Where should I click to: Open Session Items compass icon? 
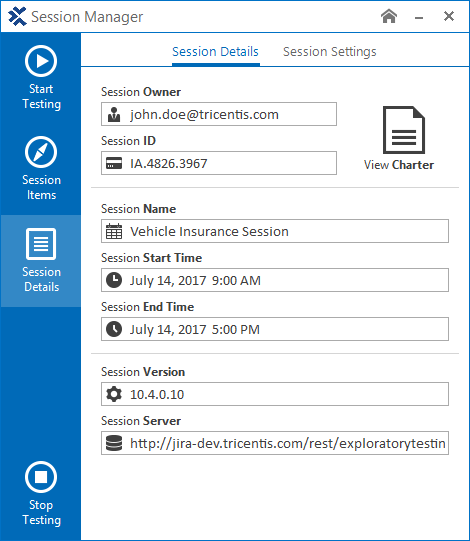(41, 152)
